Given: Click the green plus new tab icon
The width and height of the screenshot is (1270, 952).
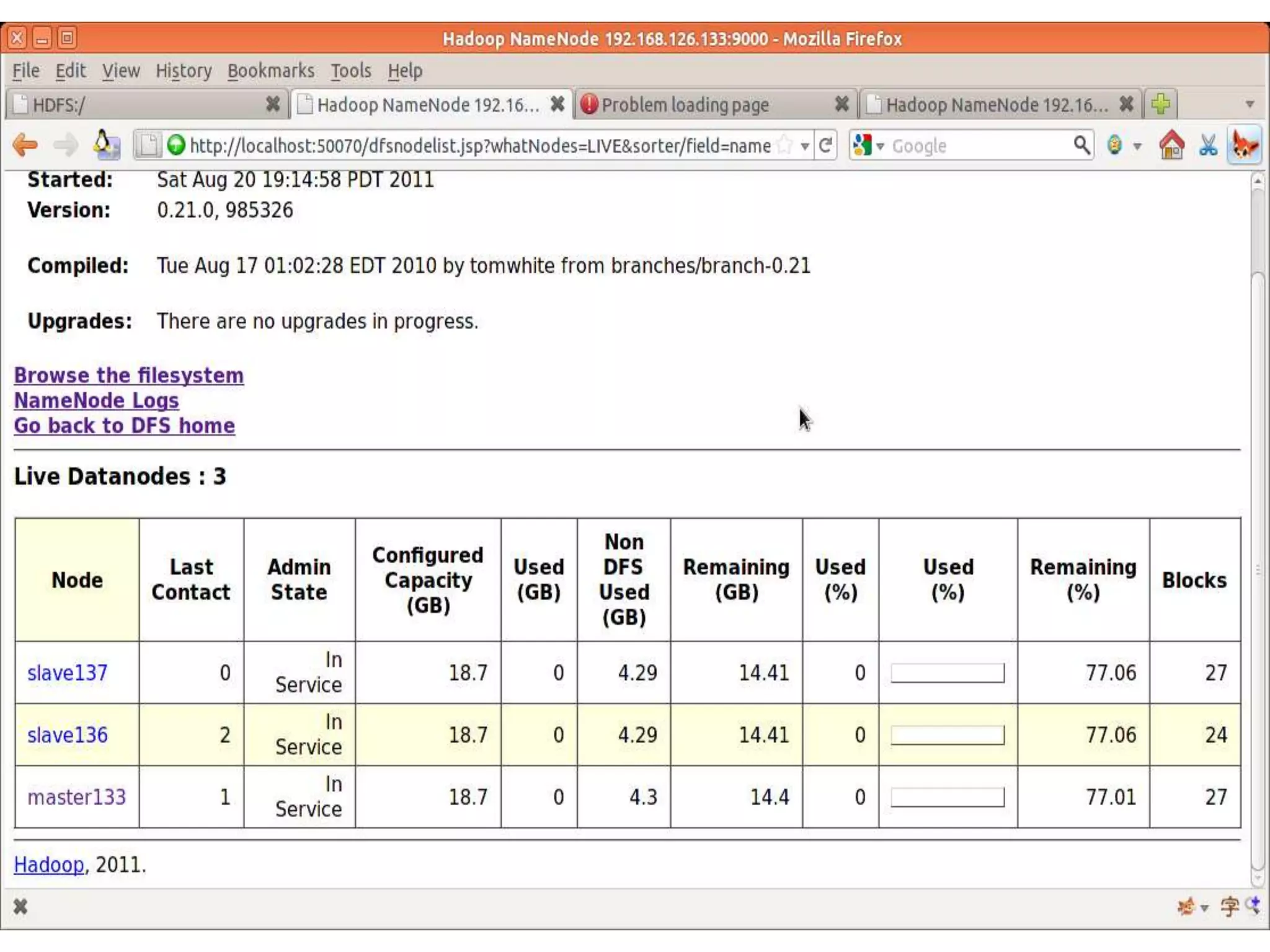Looking at the screenshot, I should tap(1160, 104).
